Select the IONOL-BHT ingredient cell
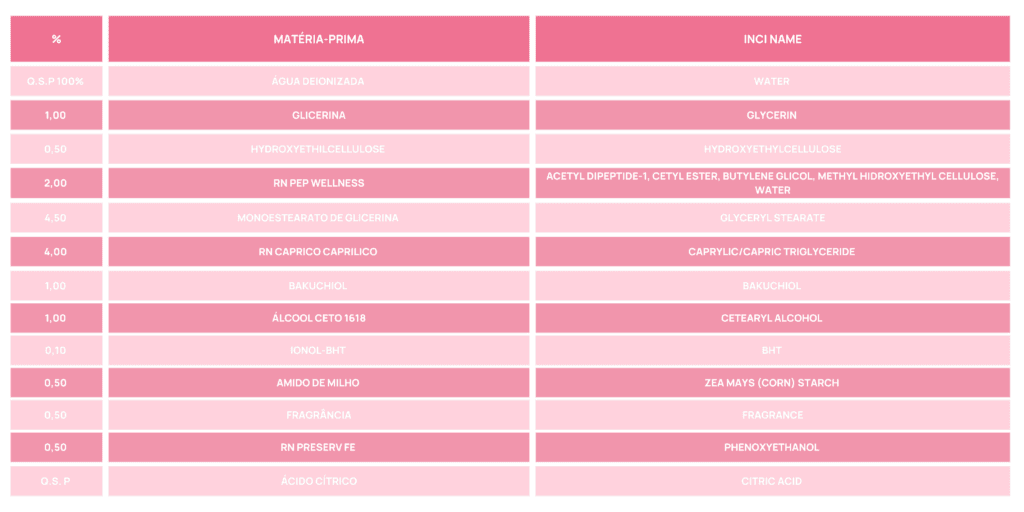This screenshot has width=1024, height=512. tap(318, 350)
